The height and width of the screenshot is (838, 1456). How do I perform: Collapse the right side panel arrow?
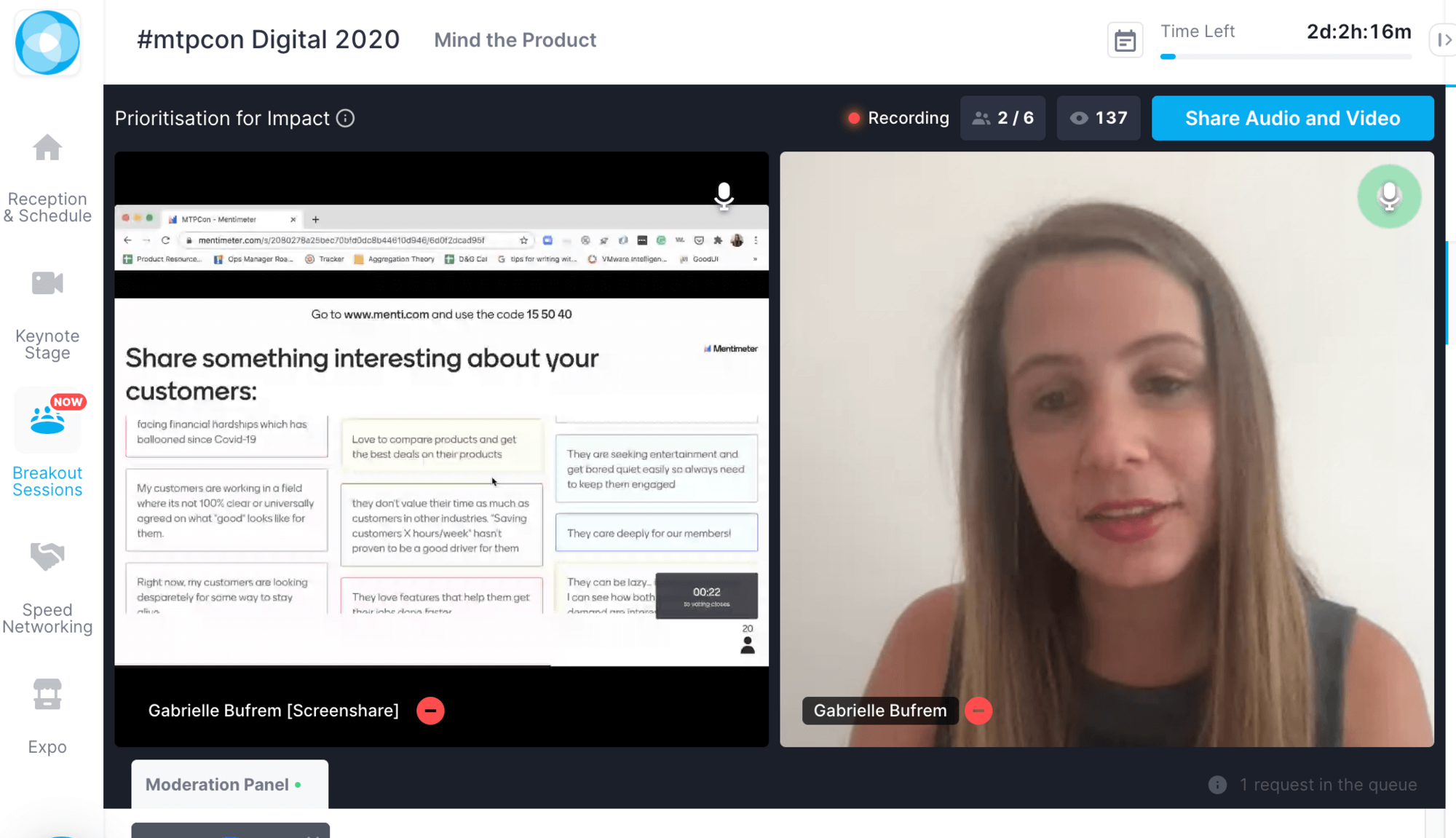[x=1443, y=40]
